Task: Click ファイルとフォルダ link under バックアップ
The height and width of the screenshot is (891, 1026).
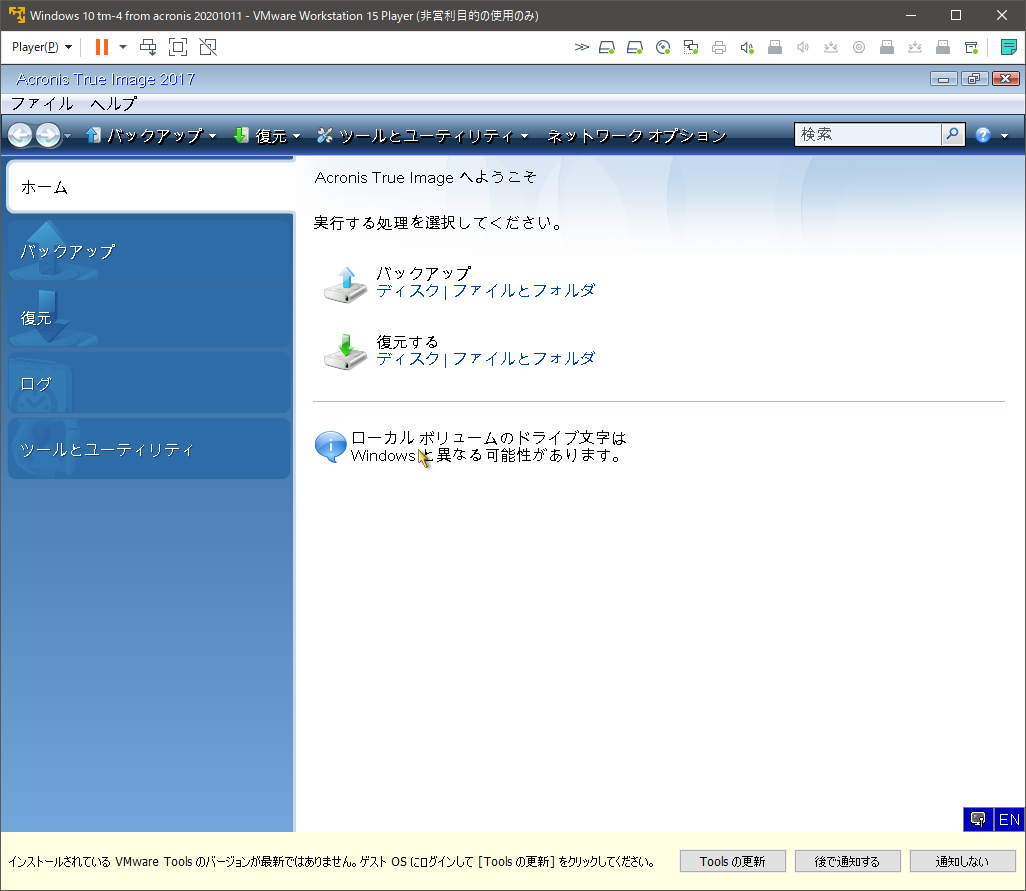Action: [x=523, y=290]
